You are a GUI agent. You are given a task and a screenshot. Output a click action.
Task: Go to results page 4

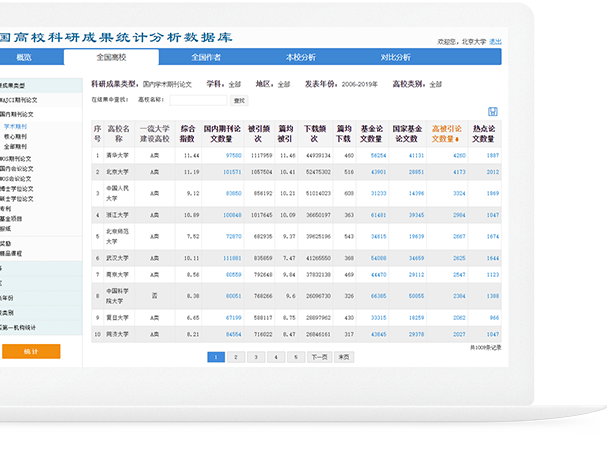[276, 357]
